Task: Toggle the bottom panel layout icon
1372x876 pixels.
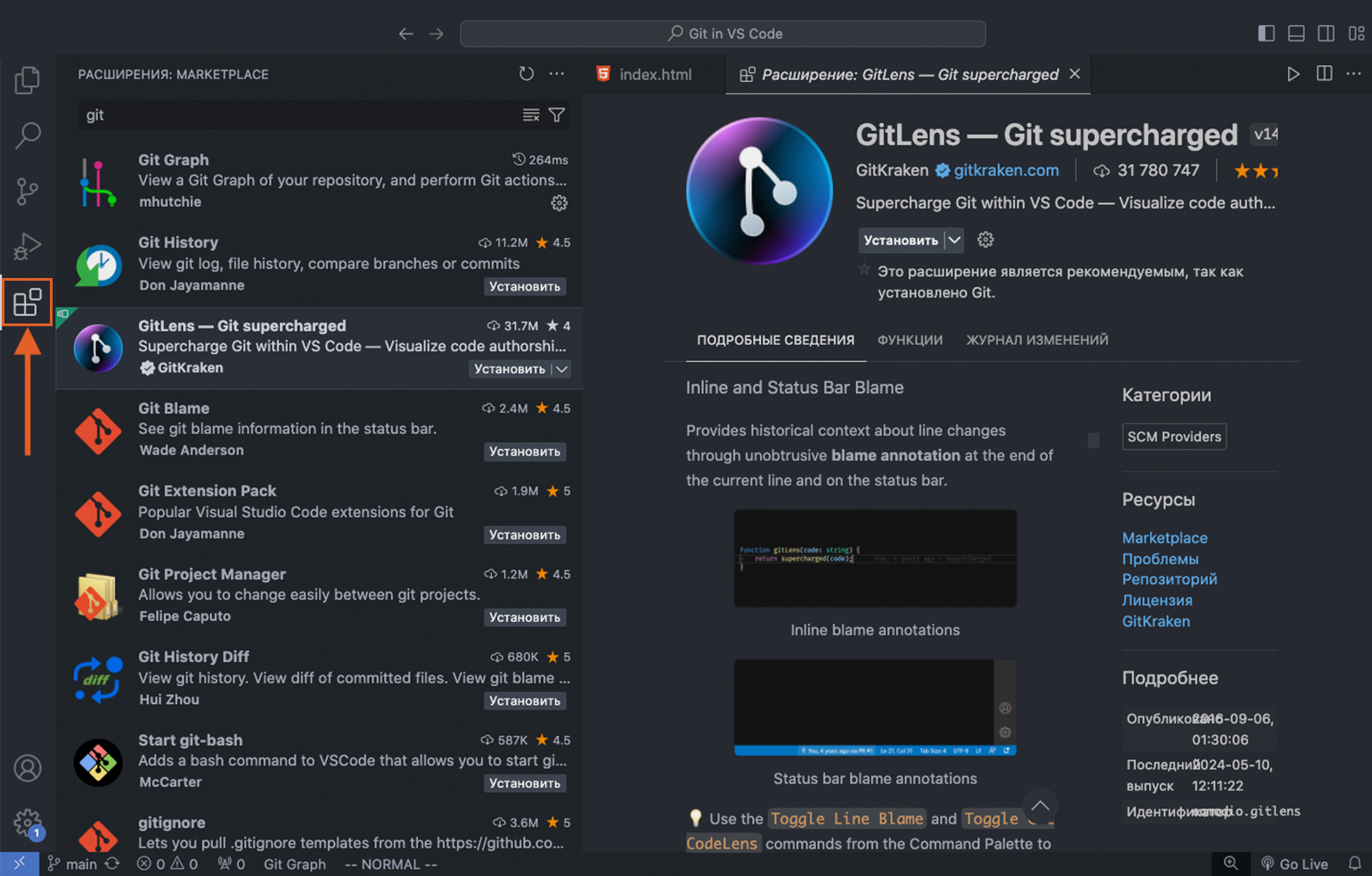Action: pyautogui.click(x=1296, y=33)
